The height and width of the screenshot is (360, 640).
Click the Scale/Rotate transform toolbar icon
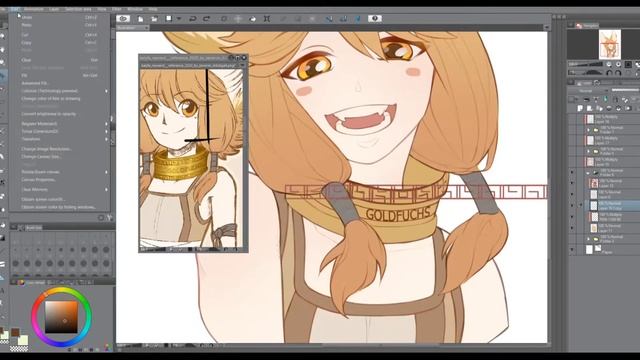coord(267,19)
